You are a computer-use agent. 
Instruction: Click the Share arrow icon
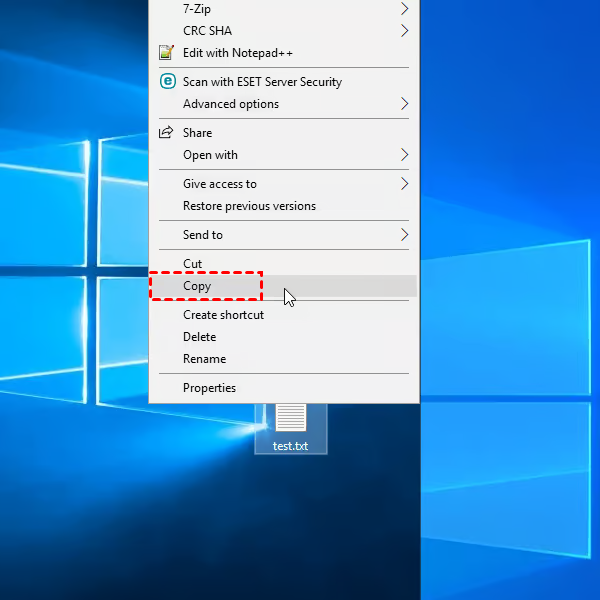[166, 133]
